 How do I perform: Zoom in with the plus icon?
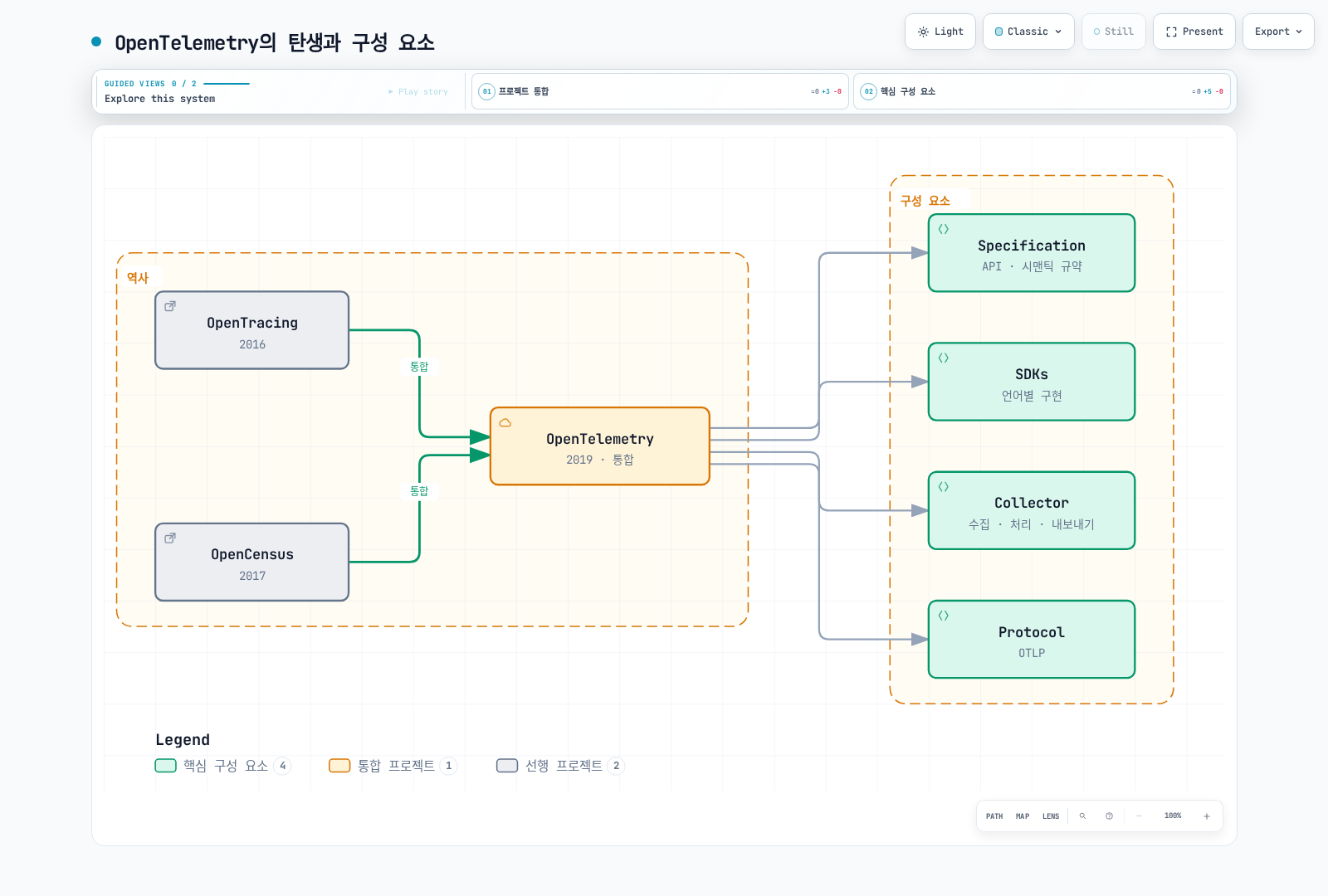[x=1207, y=816]
